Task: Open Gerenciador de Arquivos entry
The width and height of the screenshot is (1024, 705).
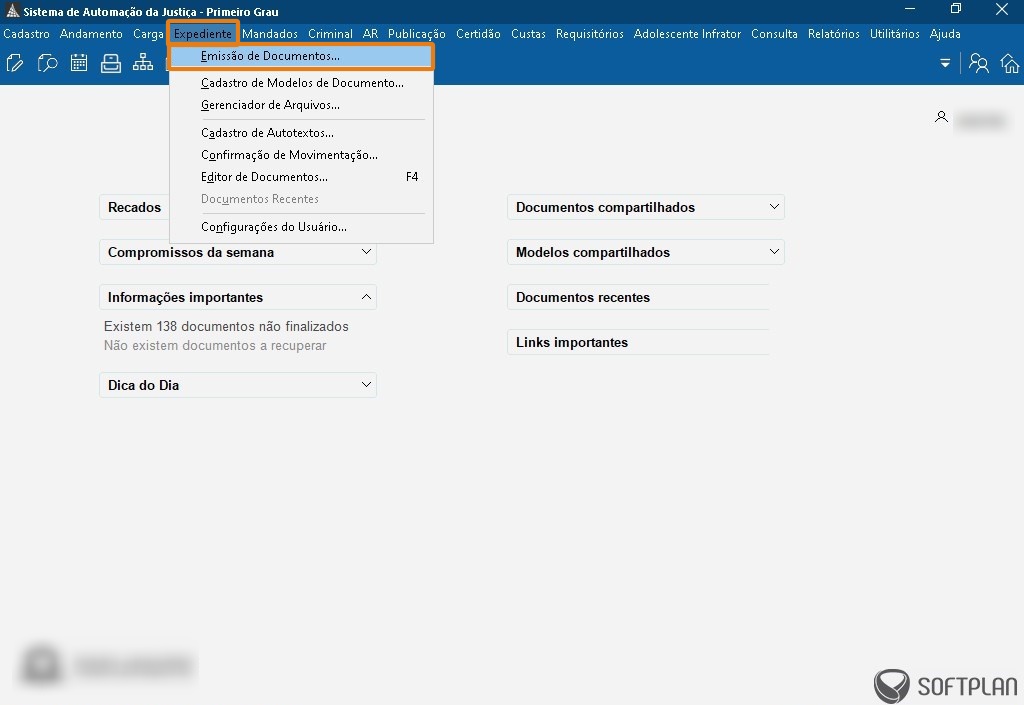Action: tap(301, 105)
